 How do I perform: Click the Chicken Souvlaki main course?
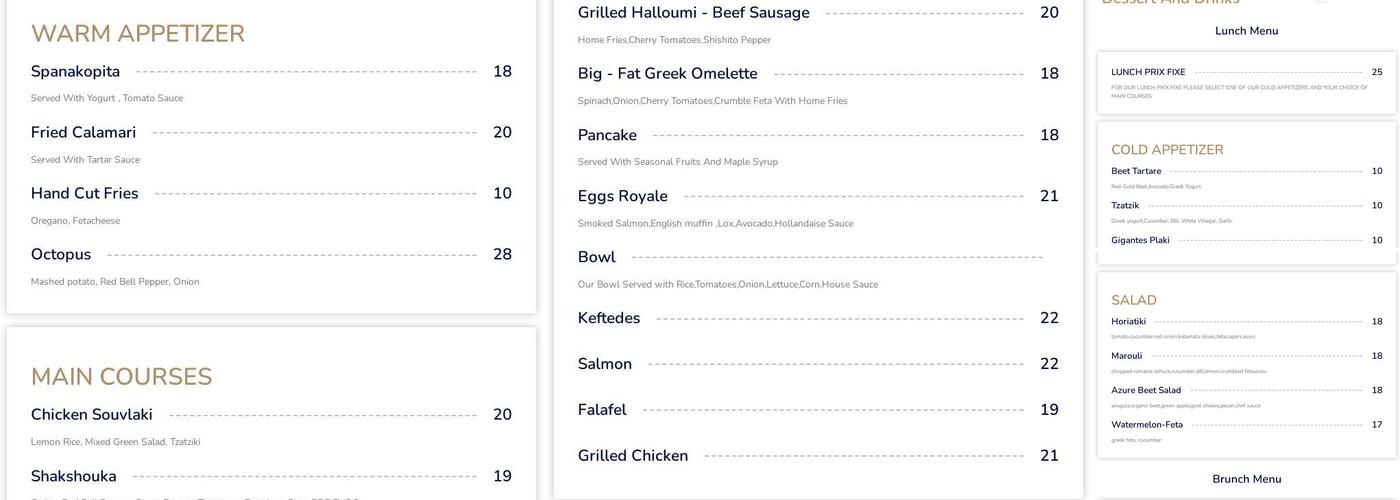(91, 415)
